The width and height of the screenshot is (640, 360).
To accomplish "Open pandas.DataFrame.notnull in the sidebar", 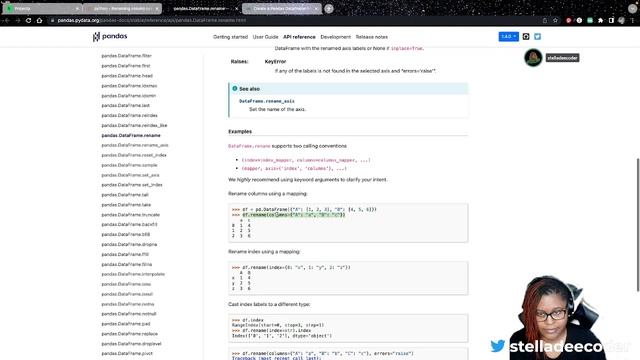I will point(129,314).
